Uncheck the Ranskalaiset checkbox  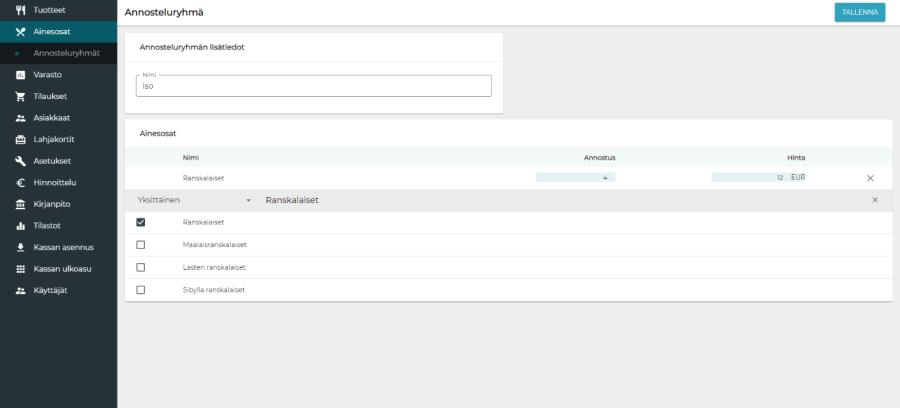click(141, 222)
